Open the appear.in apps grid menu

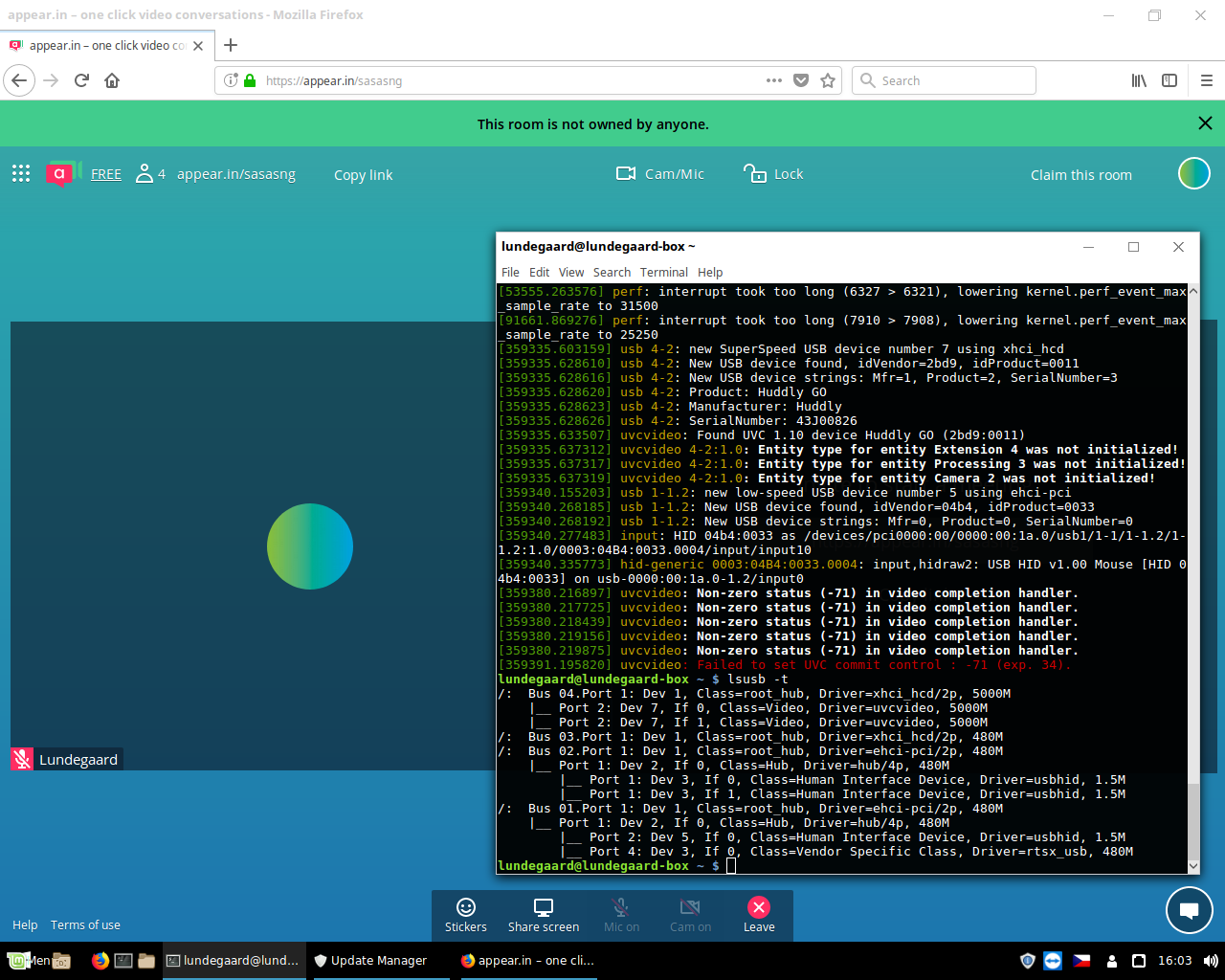(x=21, y=173)
